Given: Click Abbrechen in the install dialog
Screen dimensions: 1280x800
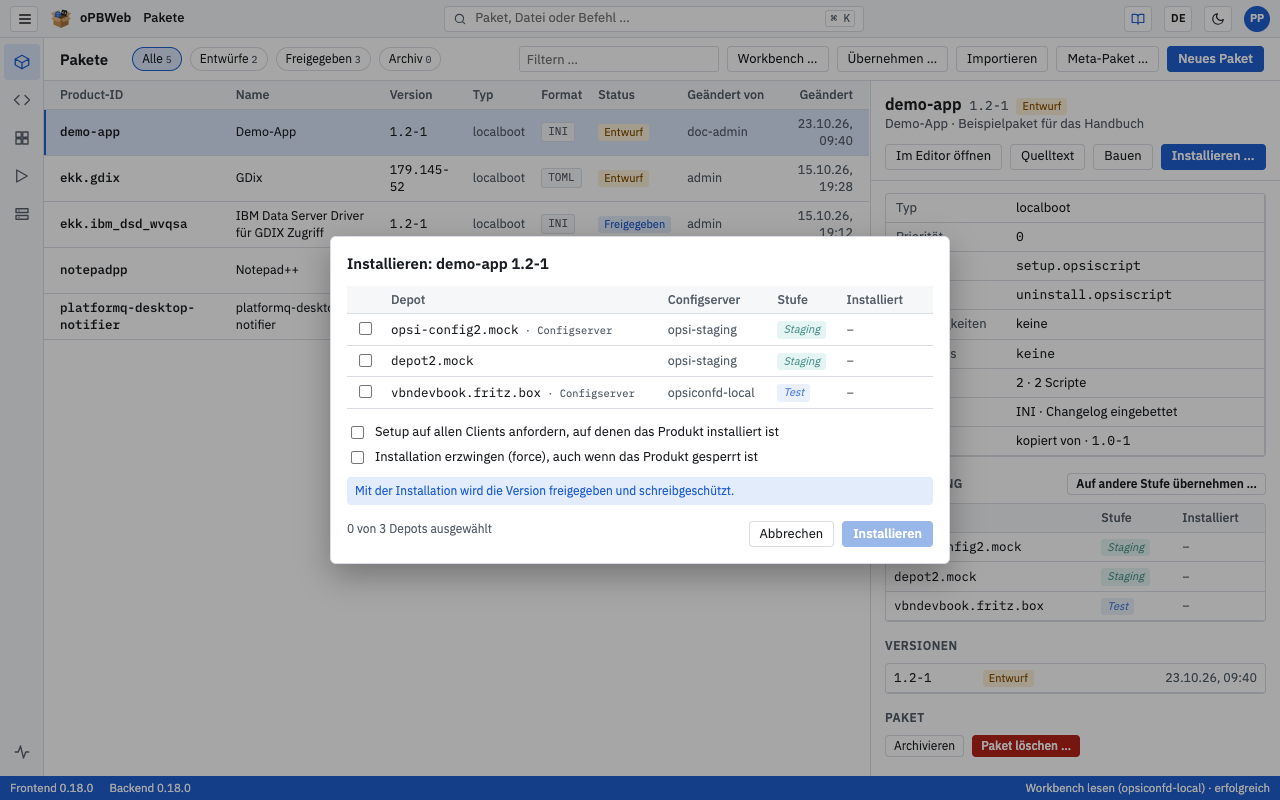Looking at the screenshot, I should [x=791, y=534].
